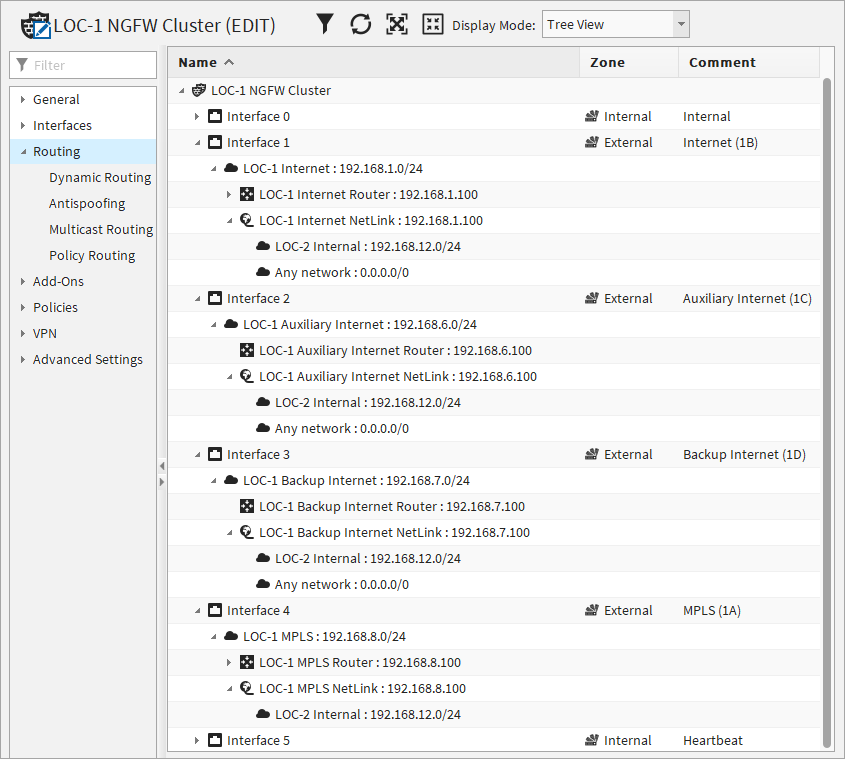Screen dimensions: 845x759
Task: Click the cloud icon for LOC-1 MPLS network
Action: point(231,636)
